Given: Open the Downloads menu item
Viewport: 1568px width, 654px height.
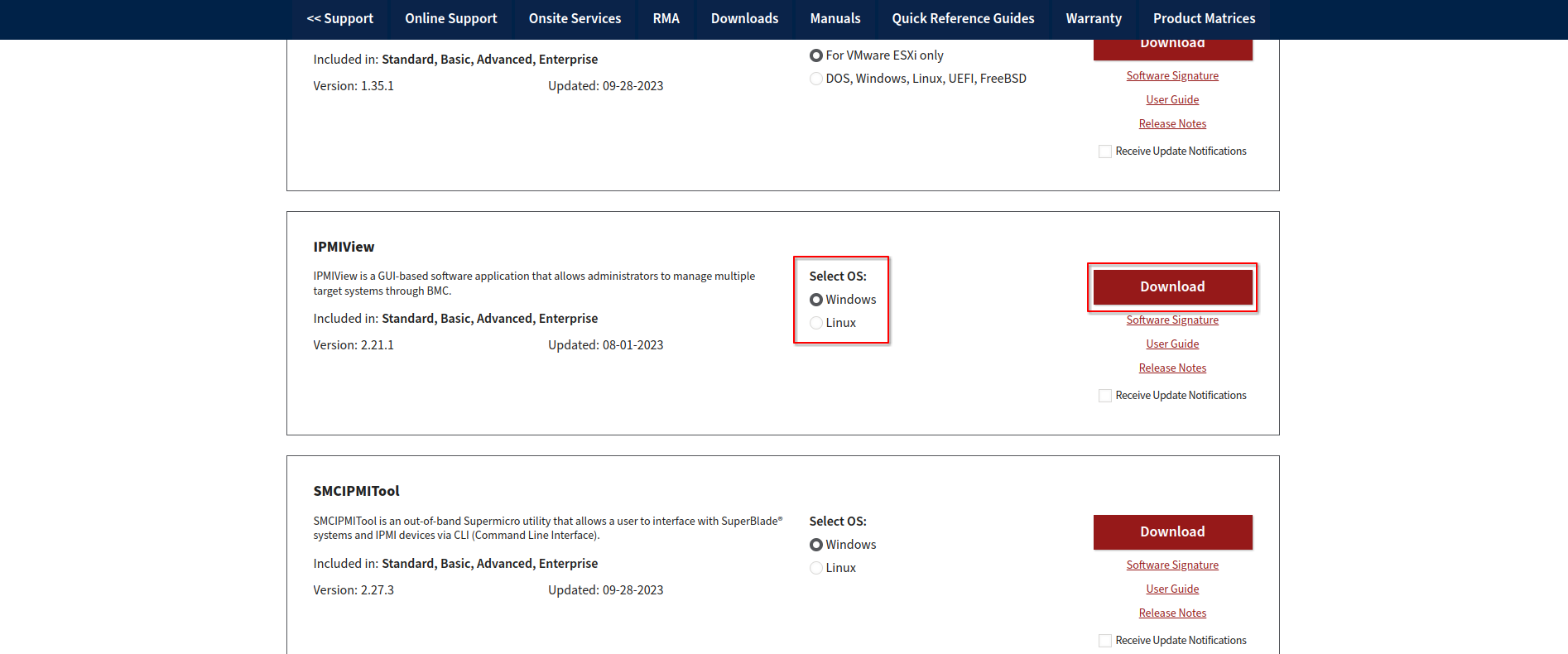Looking at the screenshot, I should [744, 18].
